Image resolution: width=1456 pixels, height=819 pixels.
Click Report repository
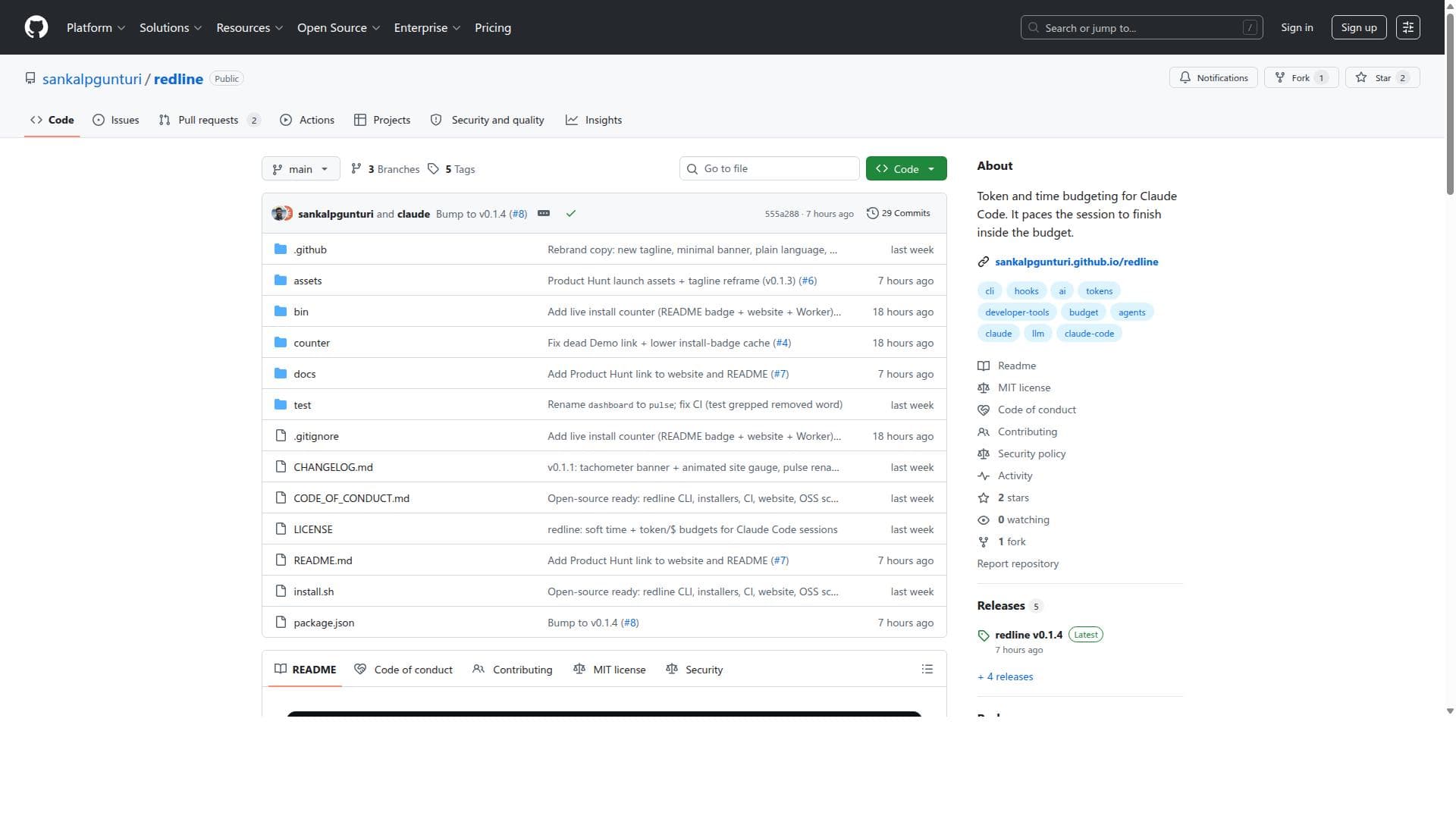1018,563
